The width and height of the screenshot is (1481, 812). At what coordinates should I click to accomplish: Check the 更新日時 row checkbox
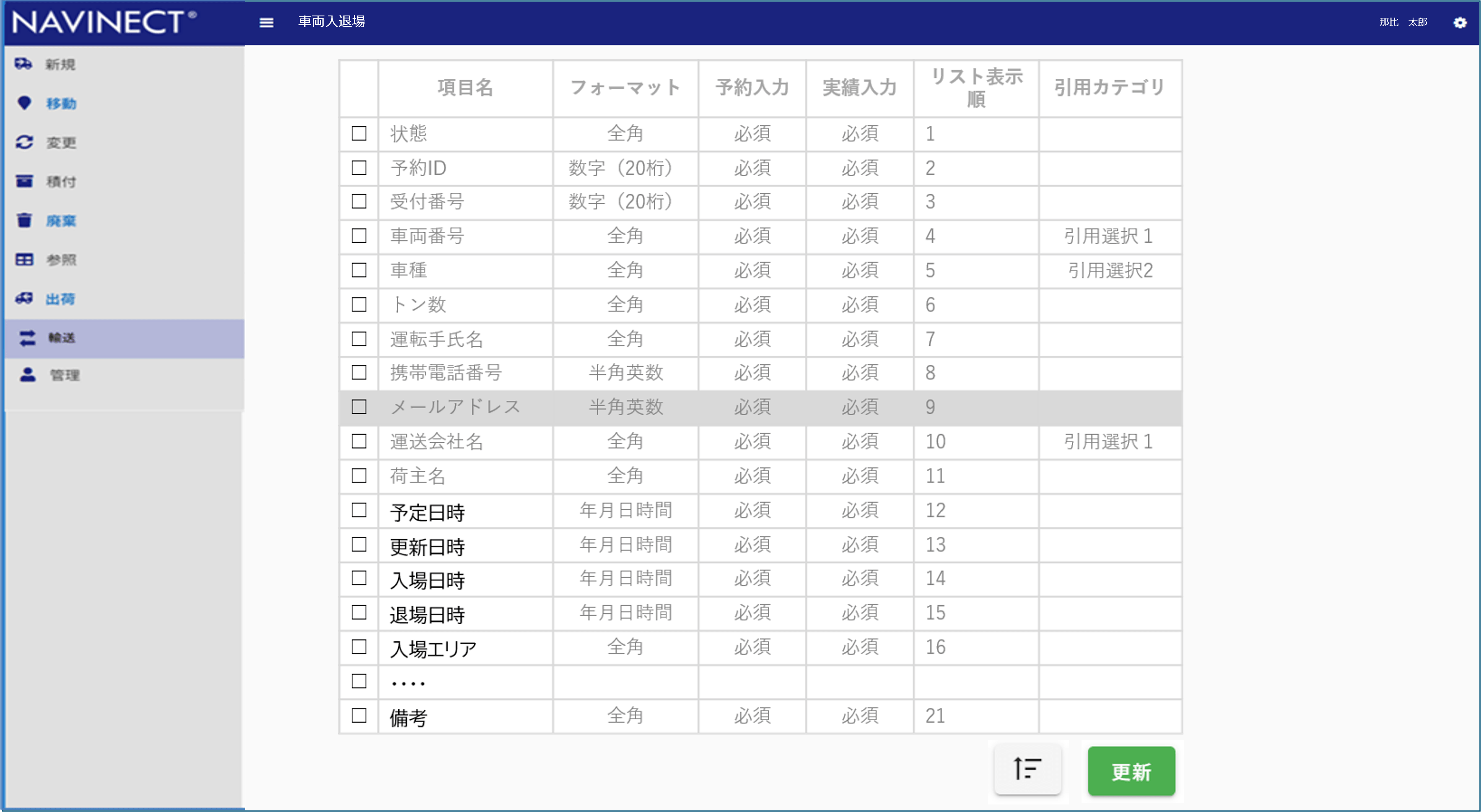click(359, 545)
